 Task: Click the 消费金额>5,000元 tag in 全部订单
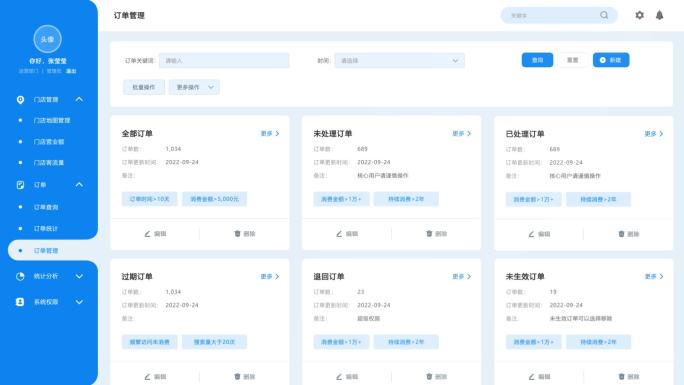(215, 199)
